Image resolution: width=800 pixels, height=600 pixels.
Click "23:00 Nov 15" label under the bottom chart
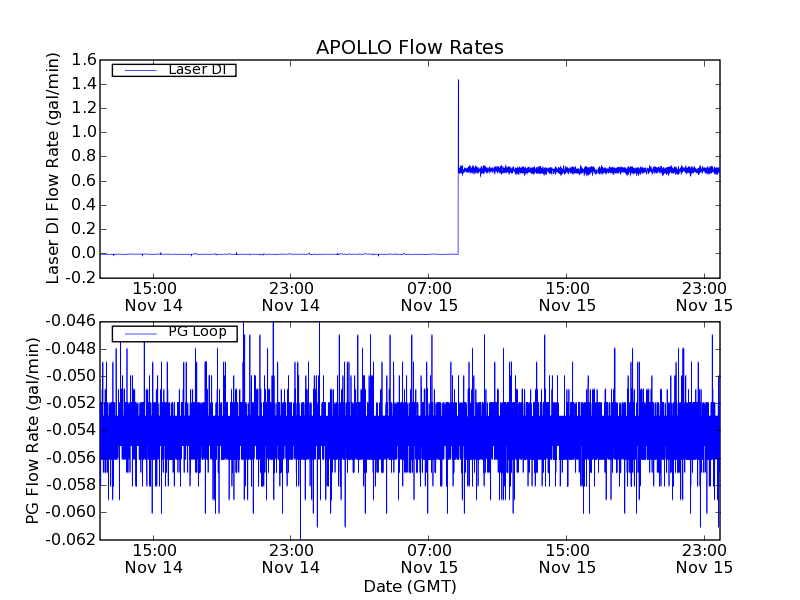click(704, 558)
